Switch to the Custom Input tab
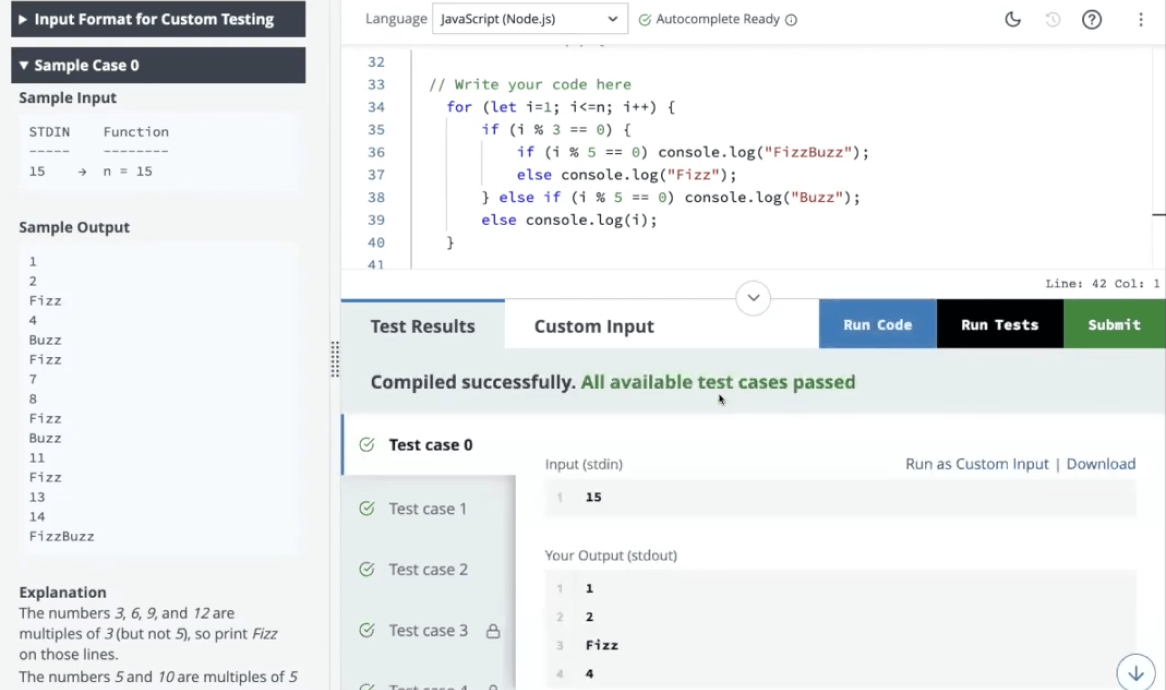This screenshot has height=690, width=1166. (x=594, y=326)
